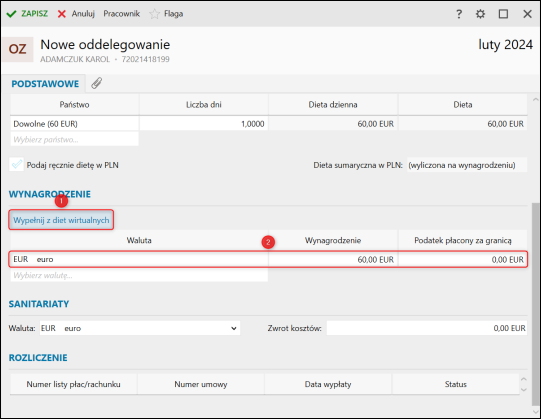Expand the Sanitariaty Waluta dropdown
The image size is (541, 419).
pyautogui.click(x=234, y=328)
